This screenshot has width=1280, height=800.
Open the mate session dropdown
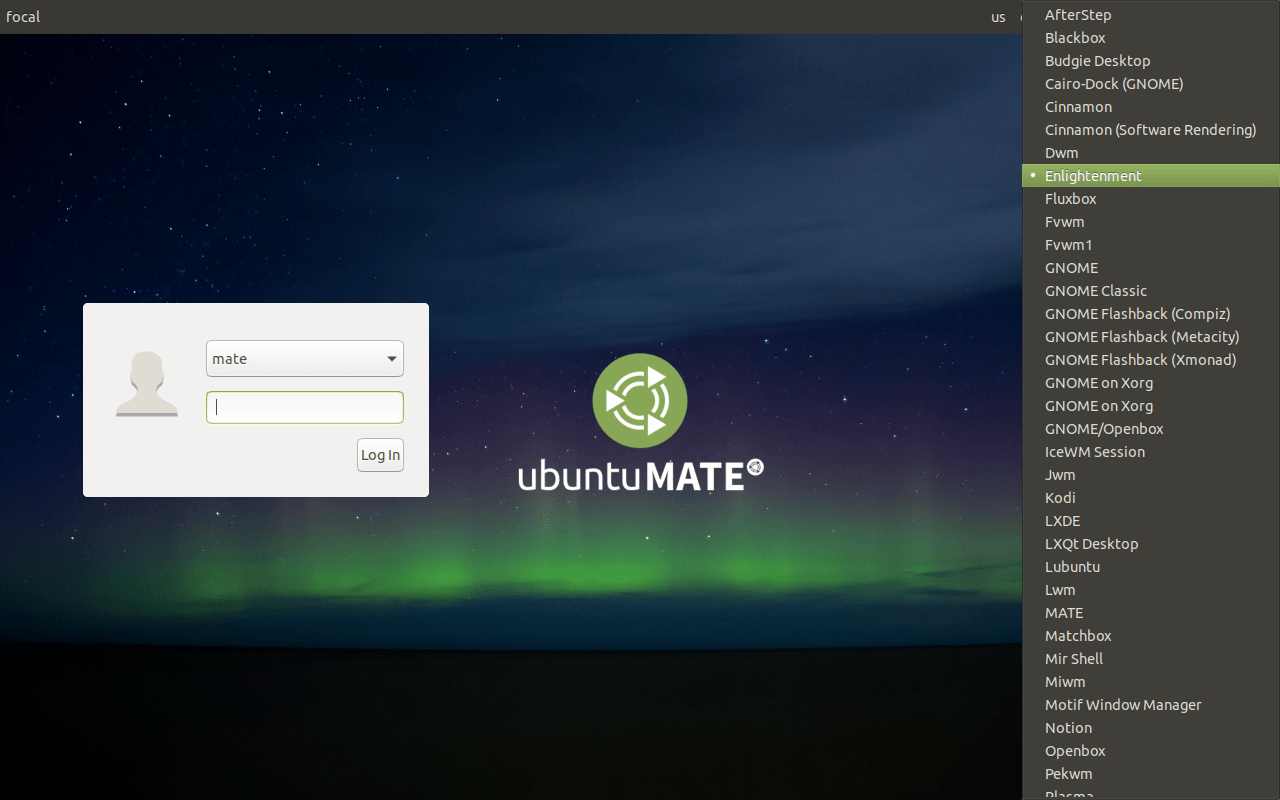304,358
